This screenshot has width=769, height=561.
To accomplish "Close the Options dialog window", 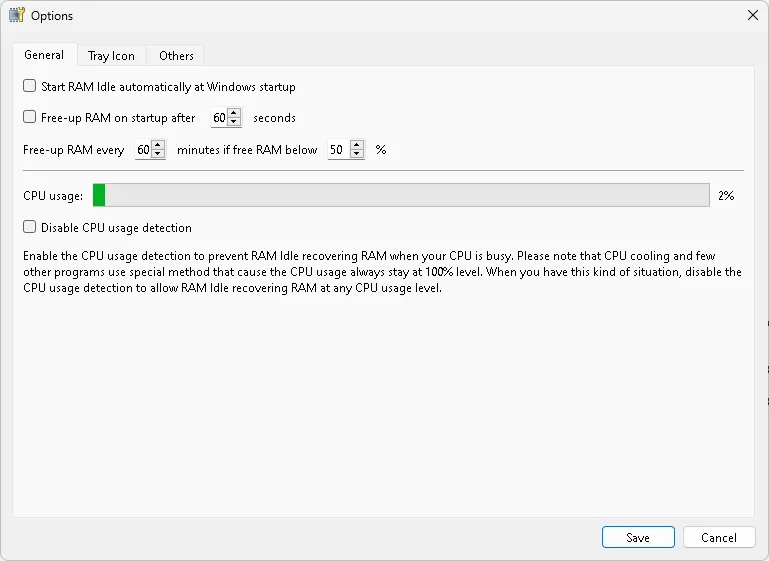I will [752, 15].
